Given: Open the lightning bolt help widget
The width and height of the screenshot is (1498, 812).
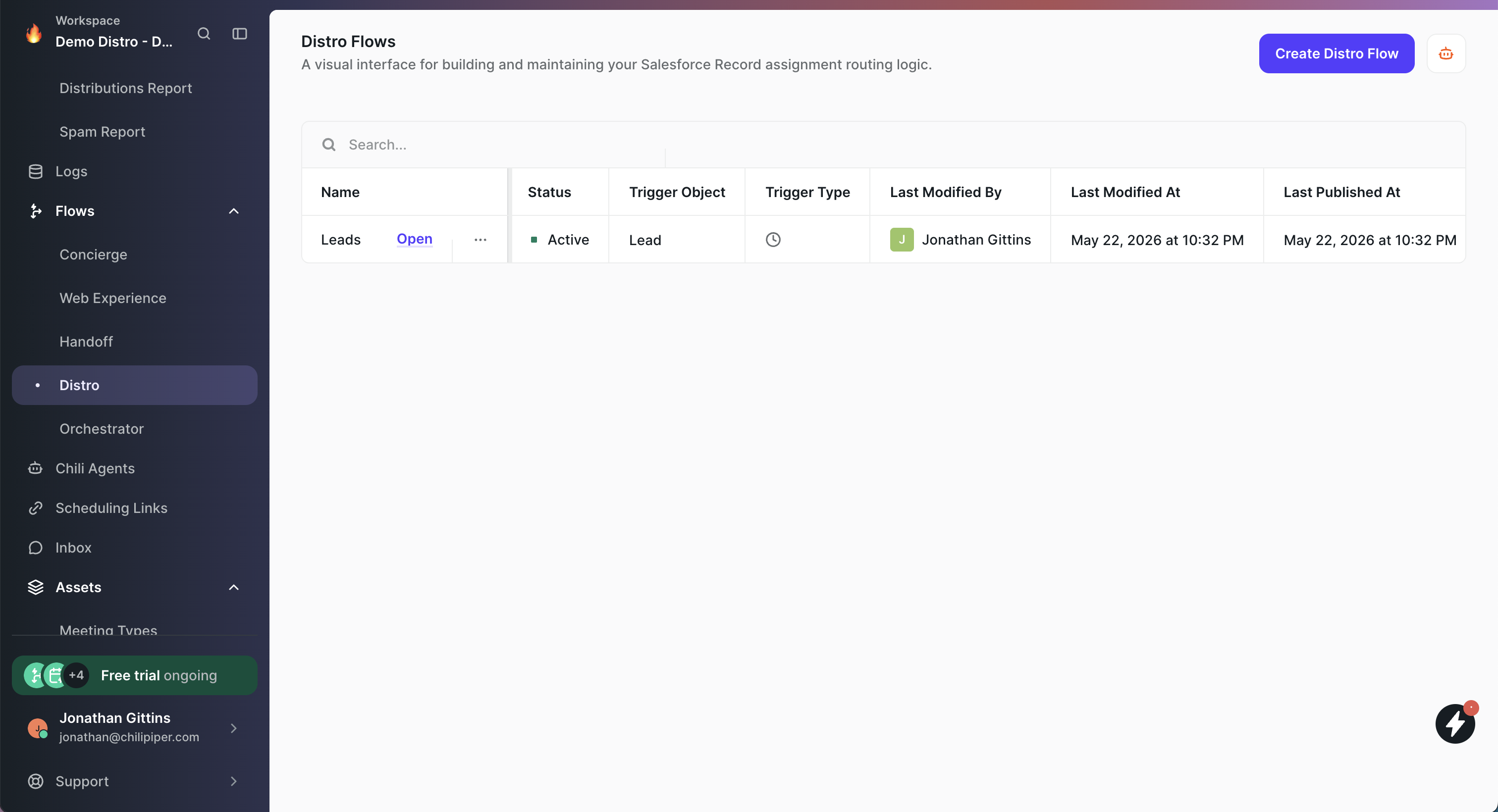Looking at the screenshot, I should (1454, 724).
